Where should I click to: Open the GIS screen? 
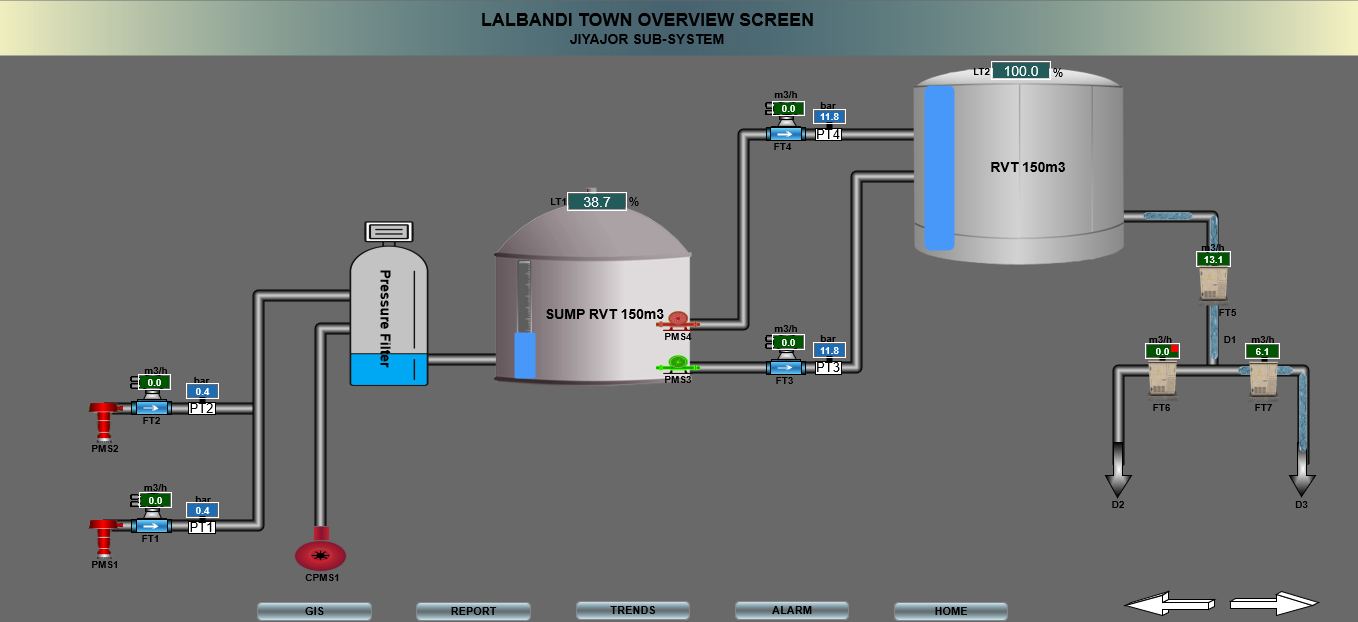314,611
